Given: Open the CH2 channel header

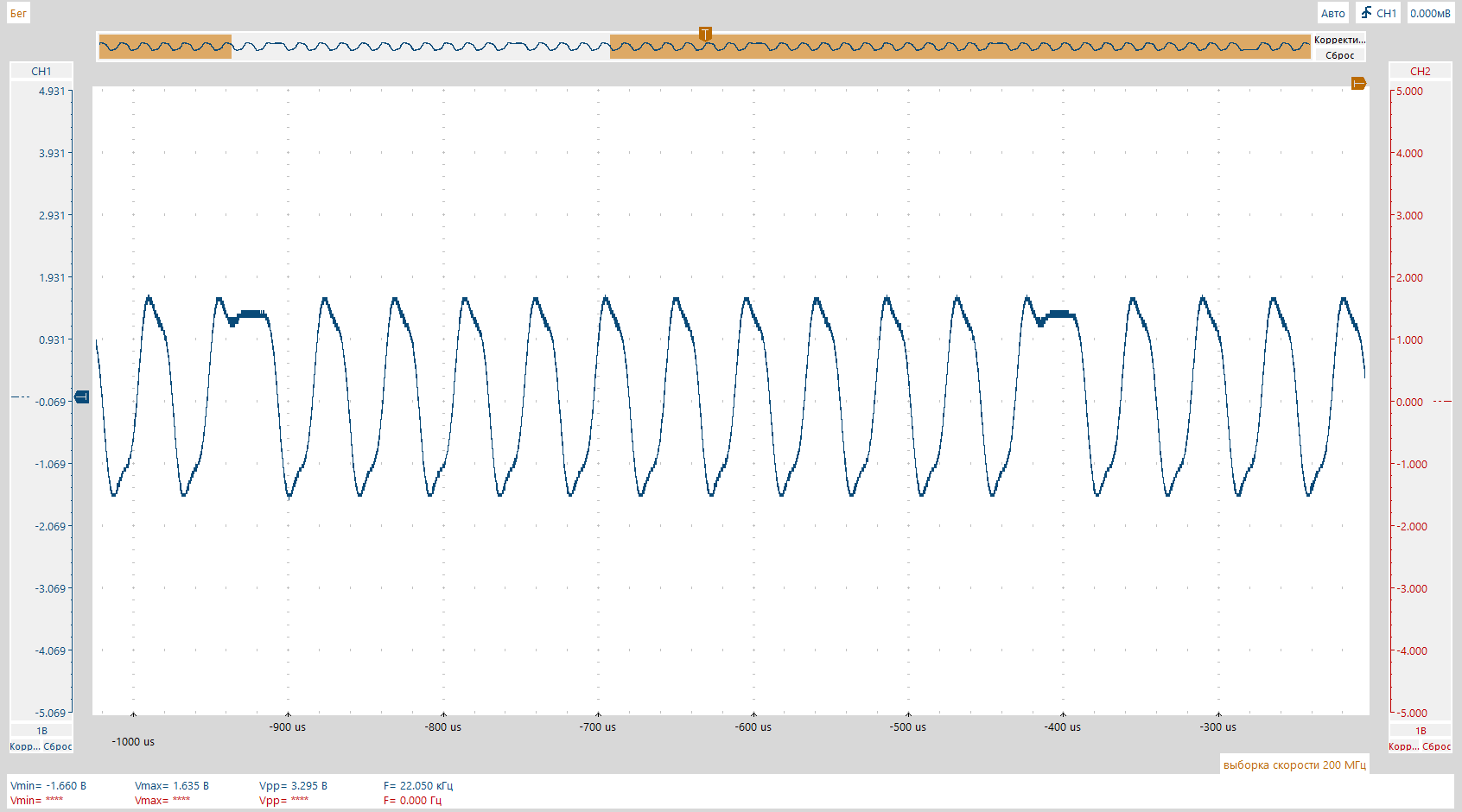Looking at the screenshot, I should 1421,71.
